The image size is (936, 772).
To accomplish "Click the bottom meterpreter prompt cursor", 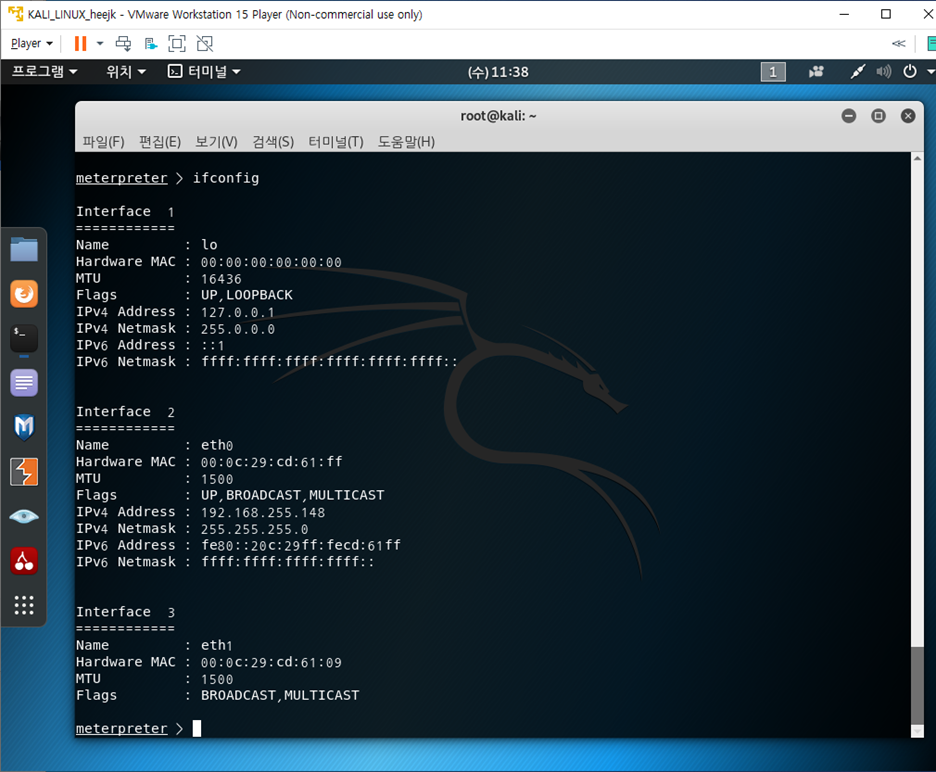I will (197, 728).
